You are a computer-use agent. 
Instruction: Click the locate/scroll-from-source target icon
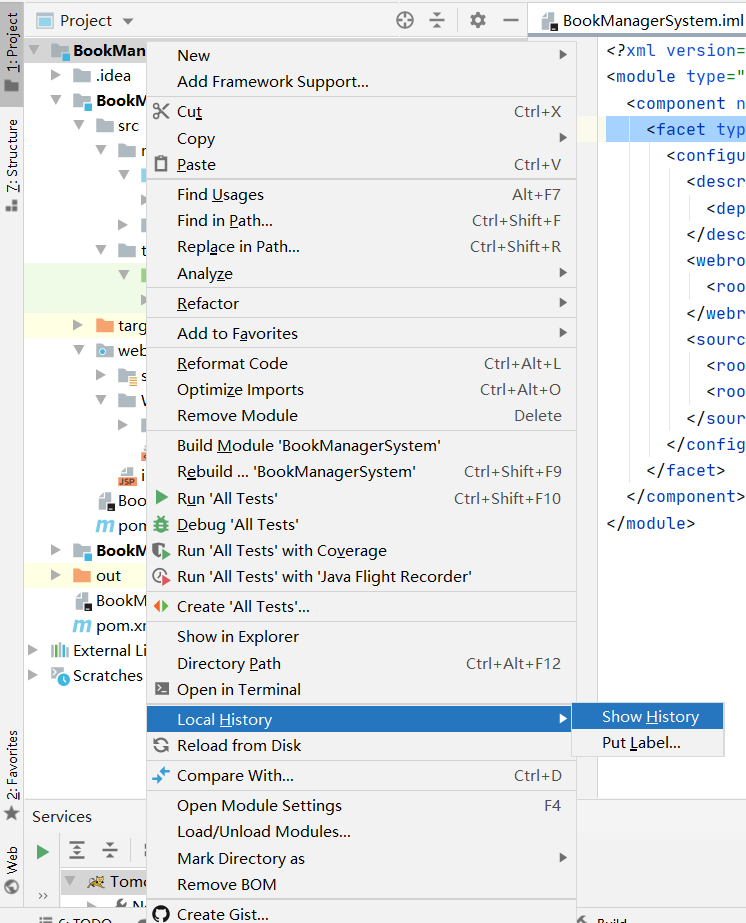(405, 21)
